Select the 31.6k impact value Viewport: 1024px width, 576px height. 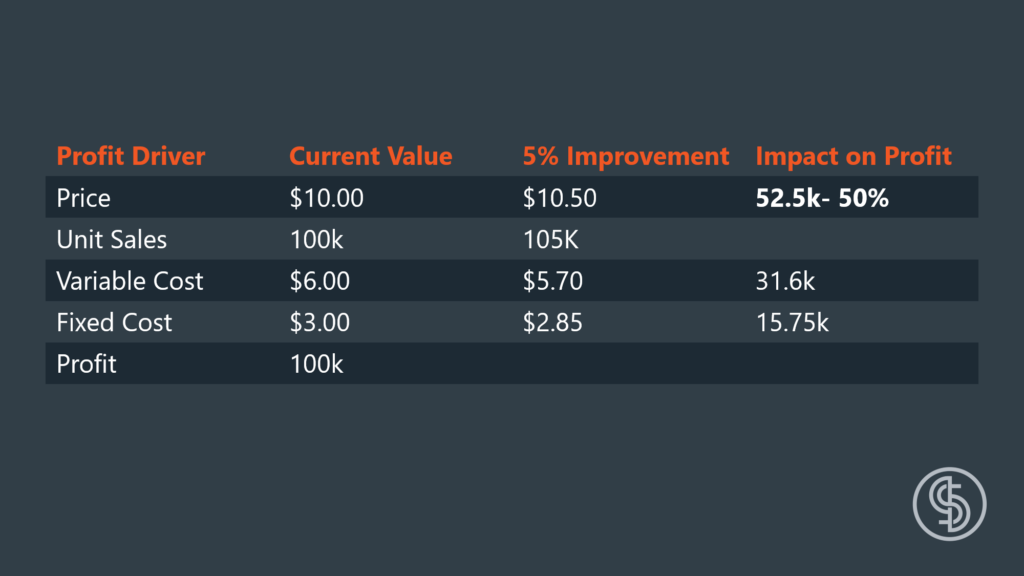coord(785,281)
